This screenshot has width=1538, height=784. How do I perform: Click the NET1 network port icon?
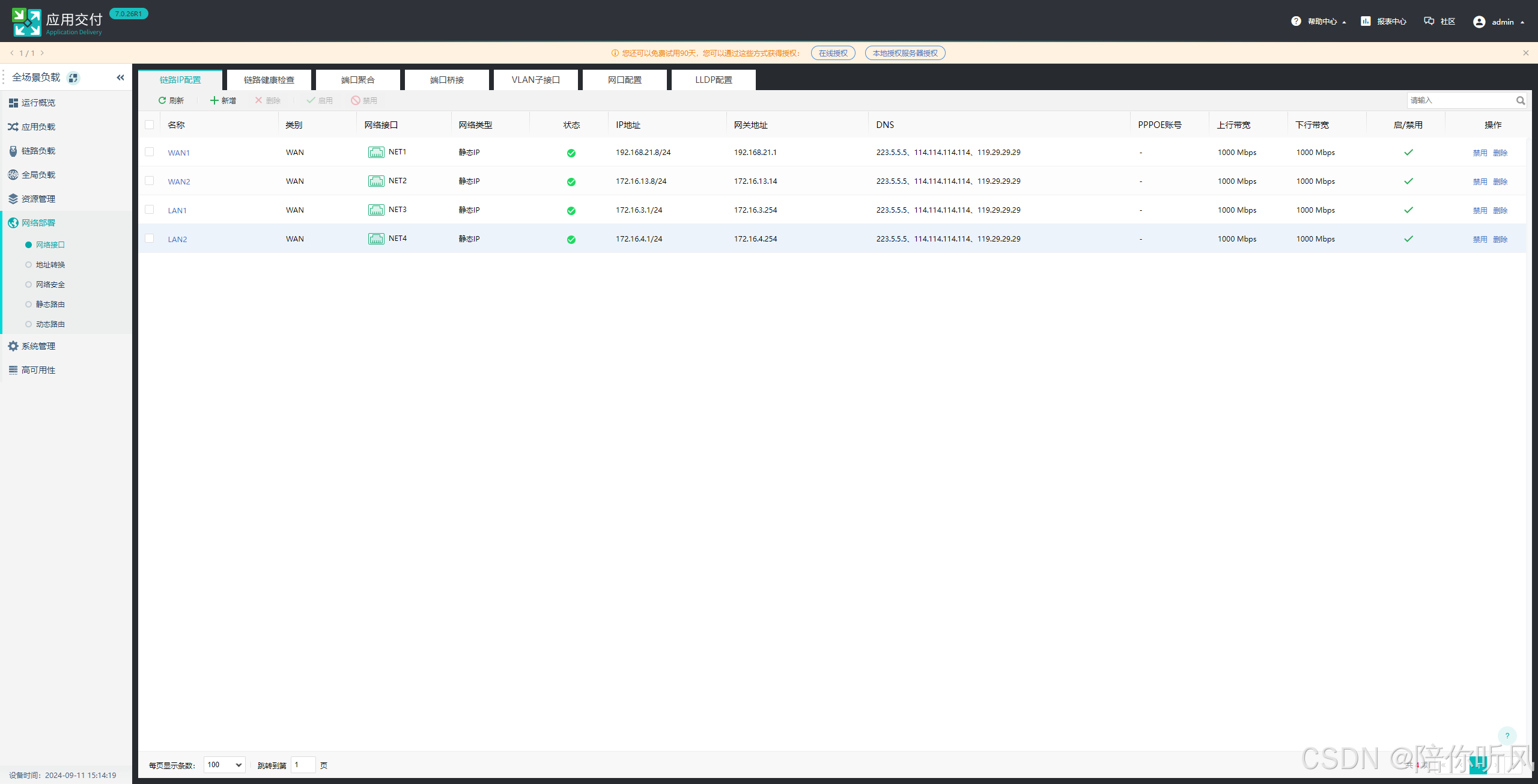[376, 153]
